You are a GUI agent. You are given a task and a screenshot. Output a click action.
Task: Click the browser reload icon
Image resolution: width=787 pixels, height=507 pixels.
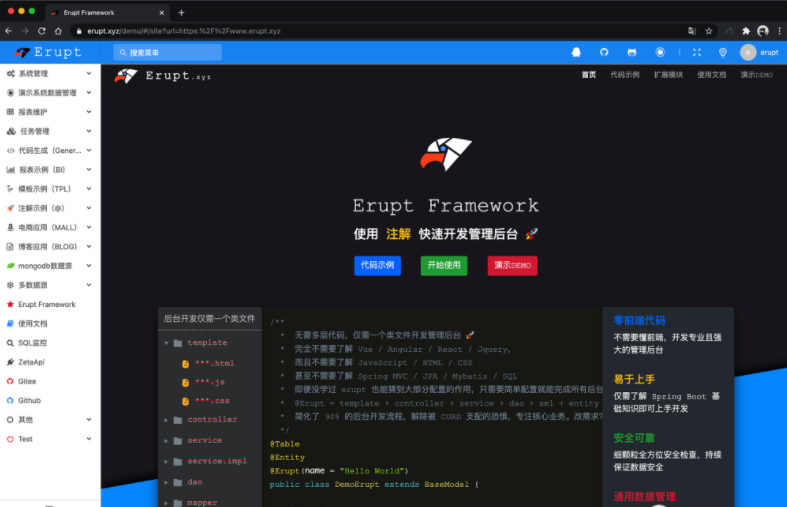tap(42, 31)
